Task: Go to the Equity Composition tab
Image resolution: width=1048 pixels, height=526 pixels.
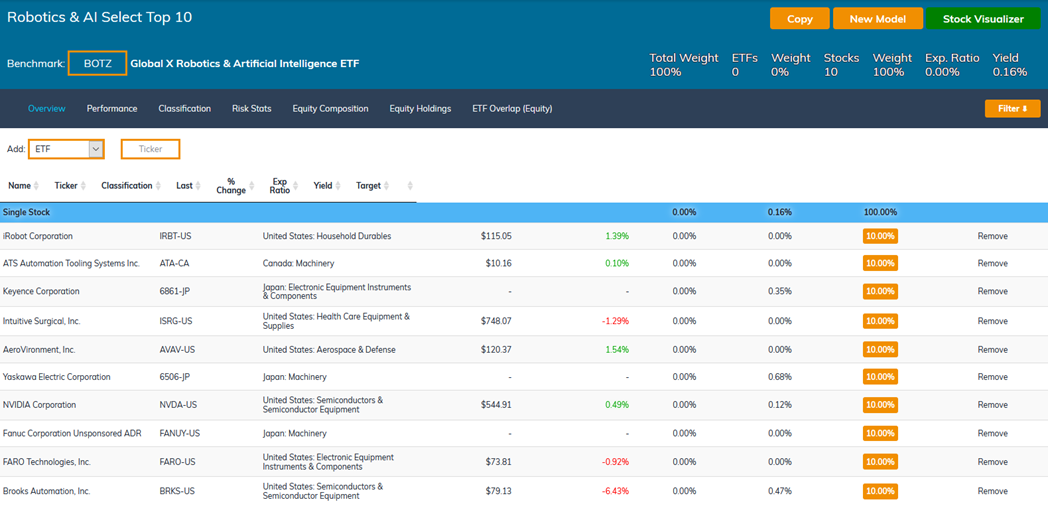Action: tap(330, 108)
